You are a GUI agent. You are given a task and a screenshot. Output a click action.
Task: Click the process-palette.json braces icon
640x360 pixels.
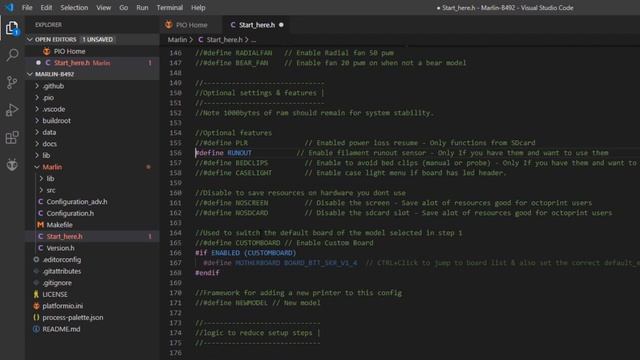tap(36, 317)
